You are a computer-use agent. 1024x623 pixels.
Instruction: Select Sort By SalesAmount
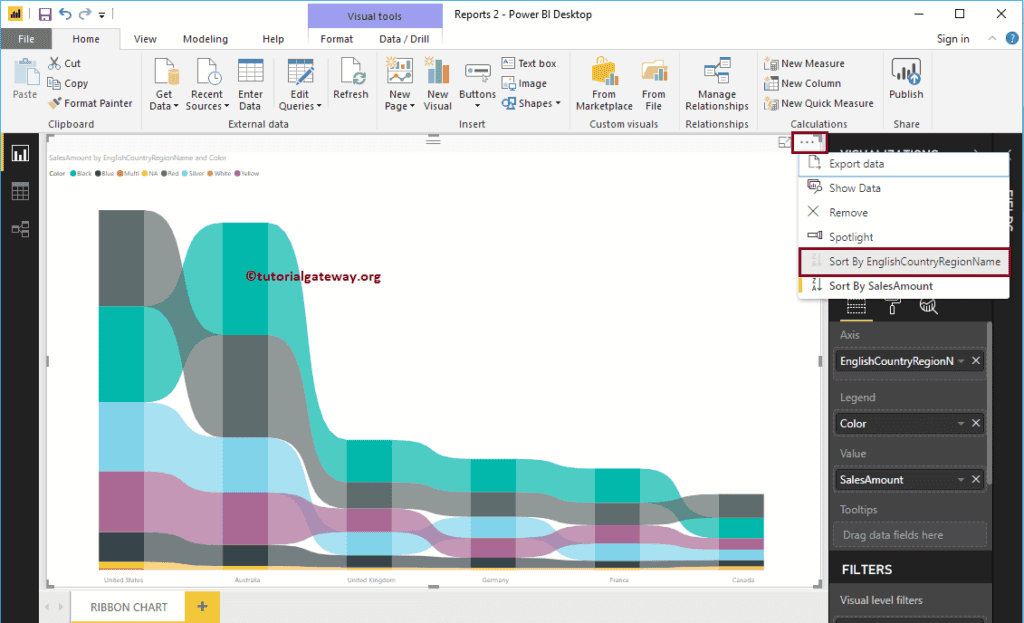[904, 286]
